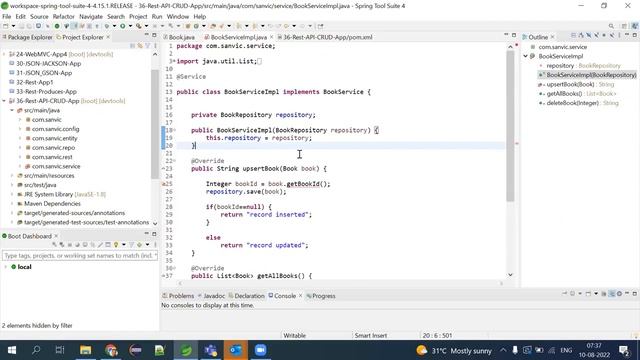Click the toolbar search magnifier icon
640x360 pixels.
pyautogui.click(x=611, y=26)
